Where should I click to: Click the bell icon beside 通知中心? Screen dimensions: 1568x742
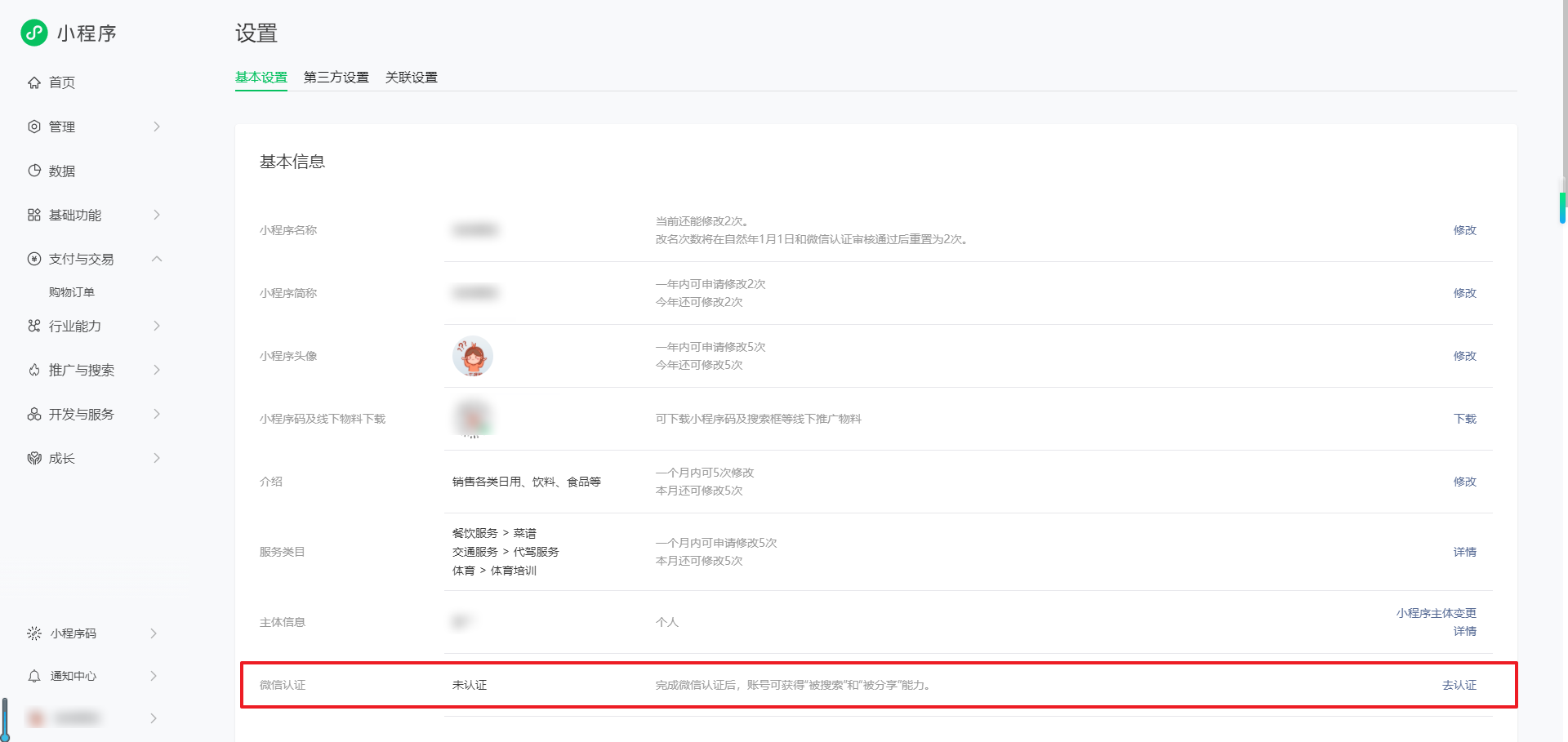tap(34, 676)
